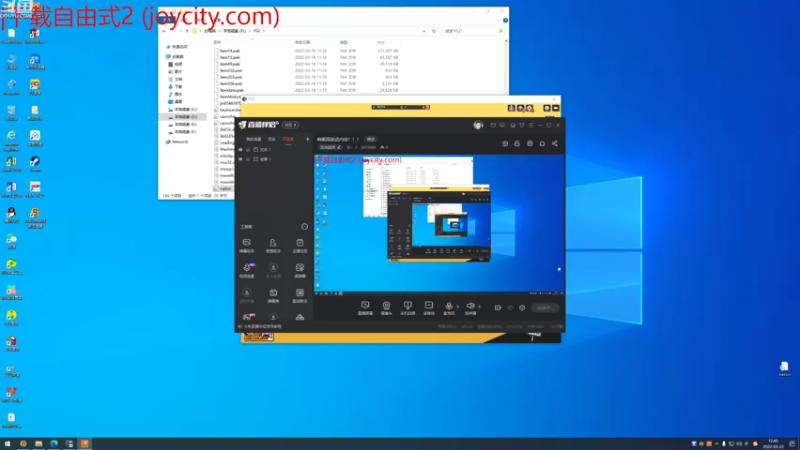Select item15.pak in the Explorer file list

coord(230,58)
